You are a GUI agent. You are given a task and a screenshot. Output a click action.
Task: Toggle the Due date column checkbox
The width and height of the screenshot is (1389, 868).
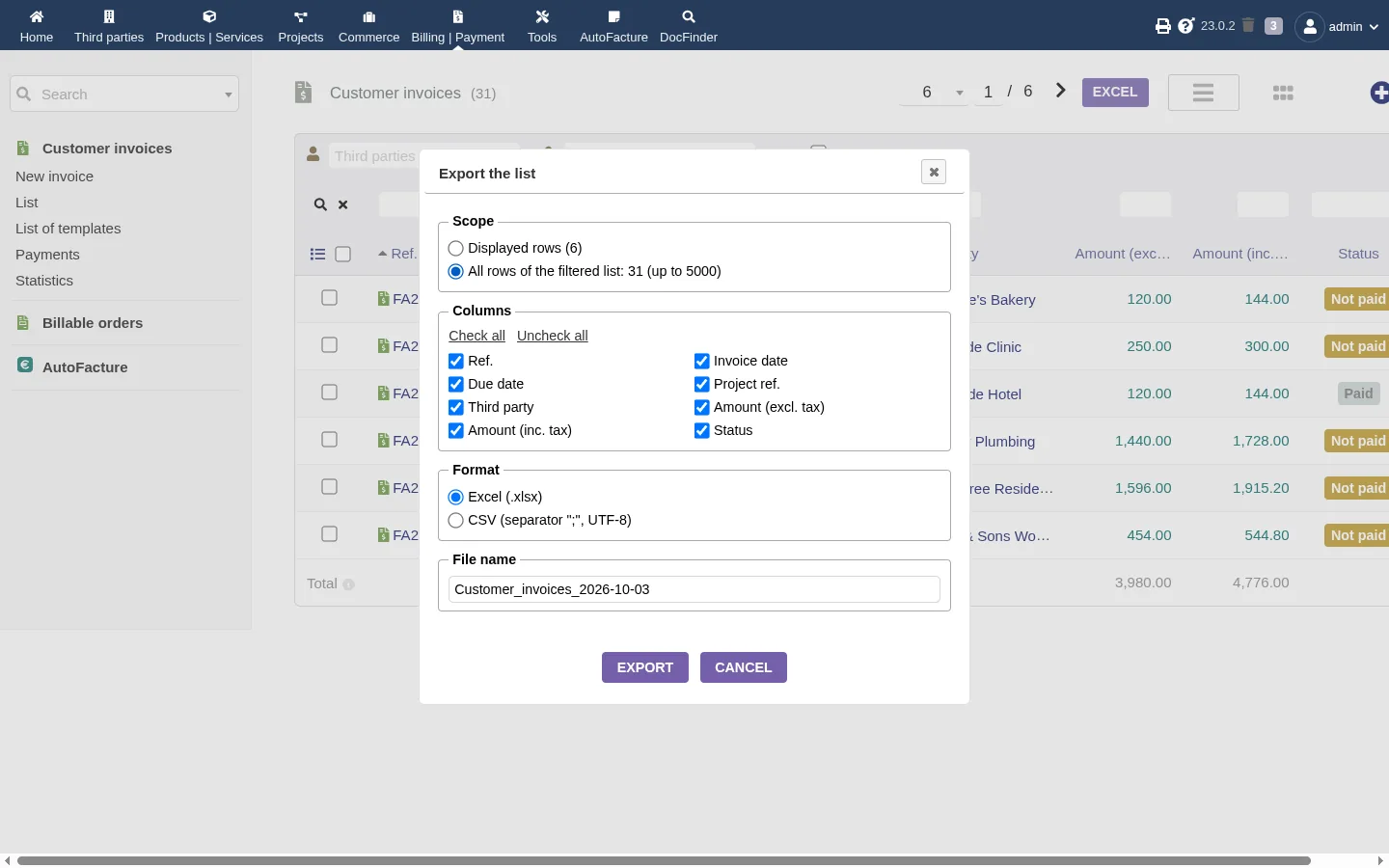click(x=456, y=384)
